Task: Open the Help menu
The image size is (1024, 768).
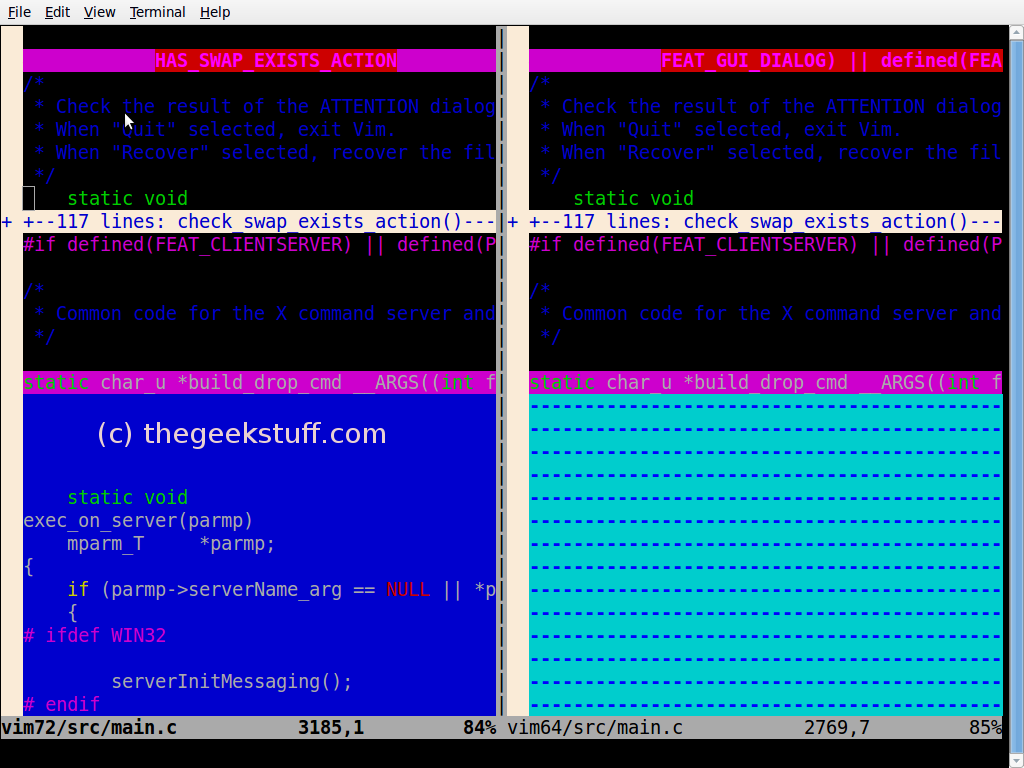Action: (x=215, y=12)
